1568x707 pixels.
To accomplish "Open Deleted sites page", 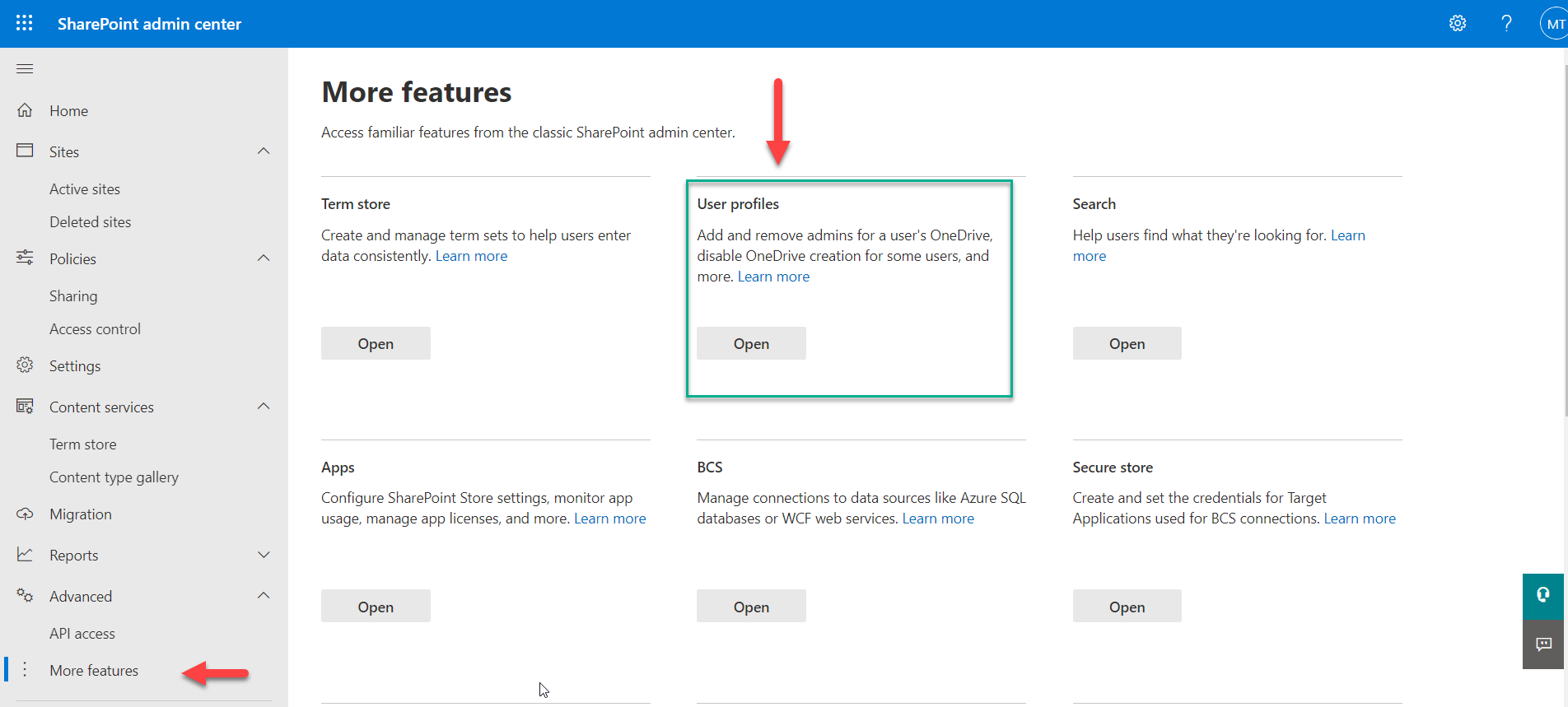I will pyautogui.click(x=91, y=222).
